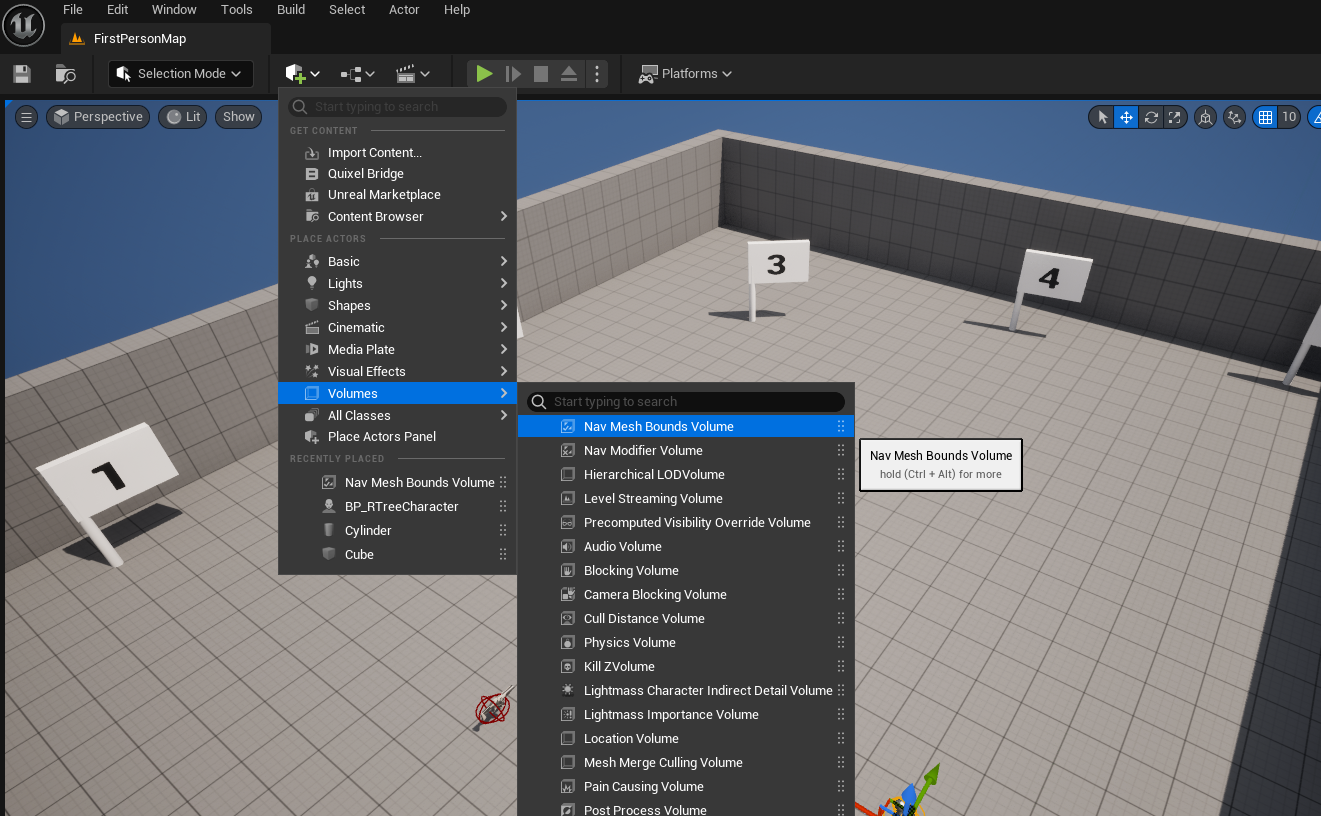Open Unreal Marketplace

[397, 195]
